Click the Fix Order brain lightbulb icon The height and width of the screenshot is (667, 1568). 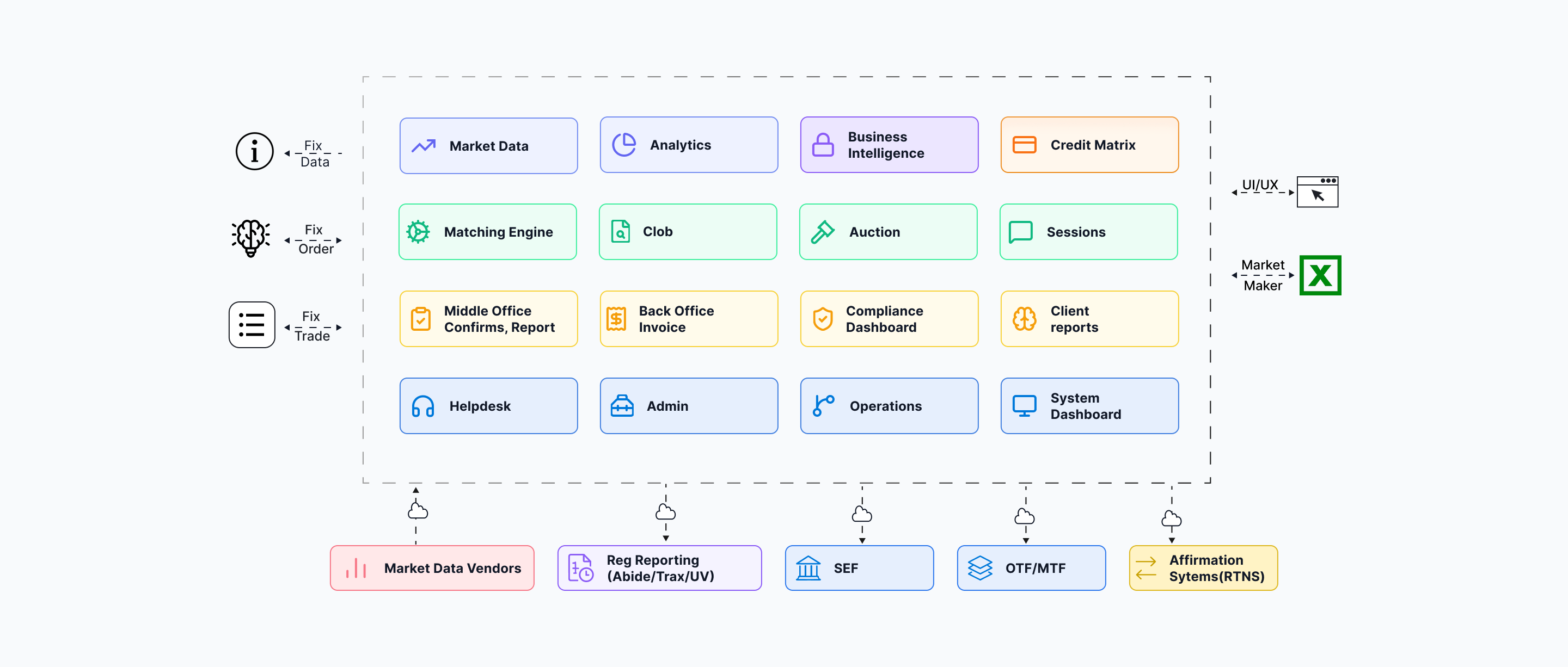click(251, 238)
